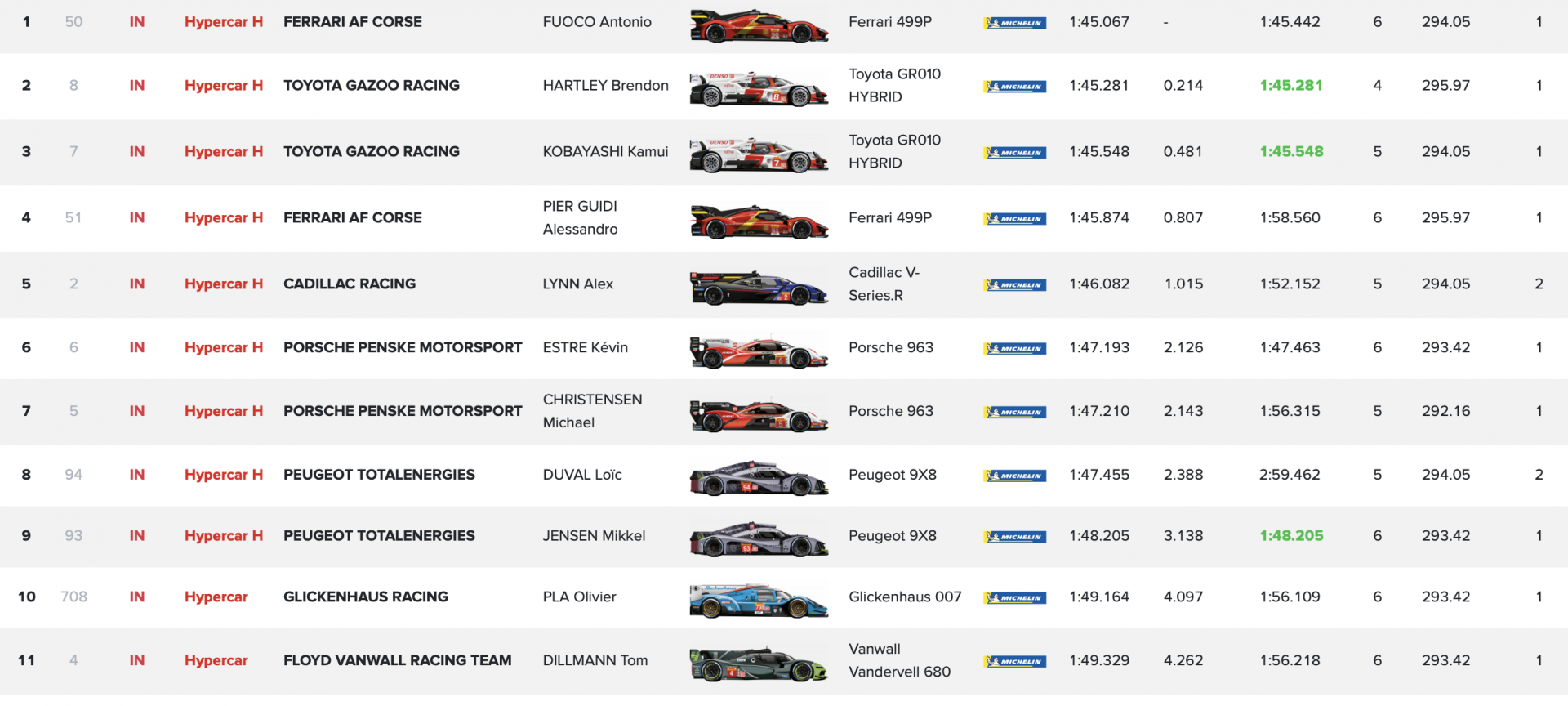The height and width of the screenshot is (706, 1568).
Task: Click Duval's Peugeot 9X8 car image
Action: click(759, 478)
